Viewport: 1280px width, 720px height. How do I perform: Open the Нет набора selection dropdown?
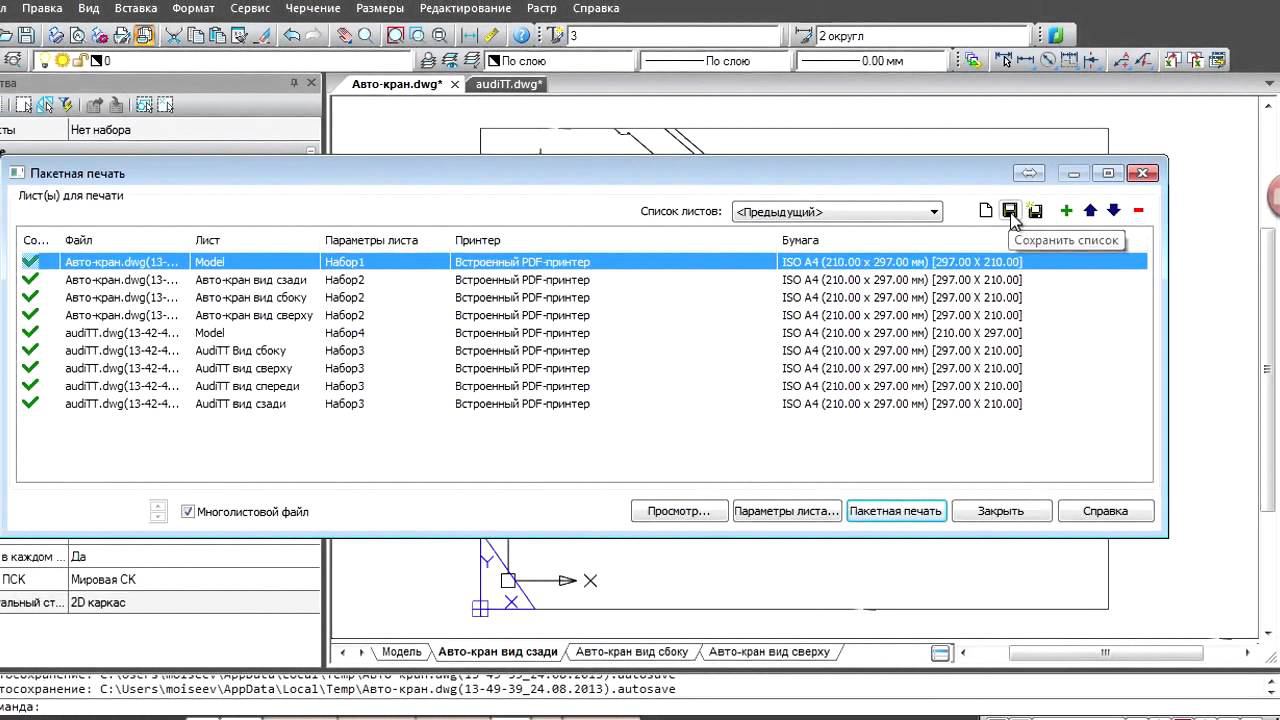(x=194, y=130)
